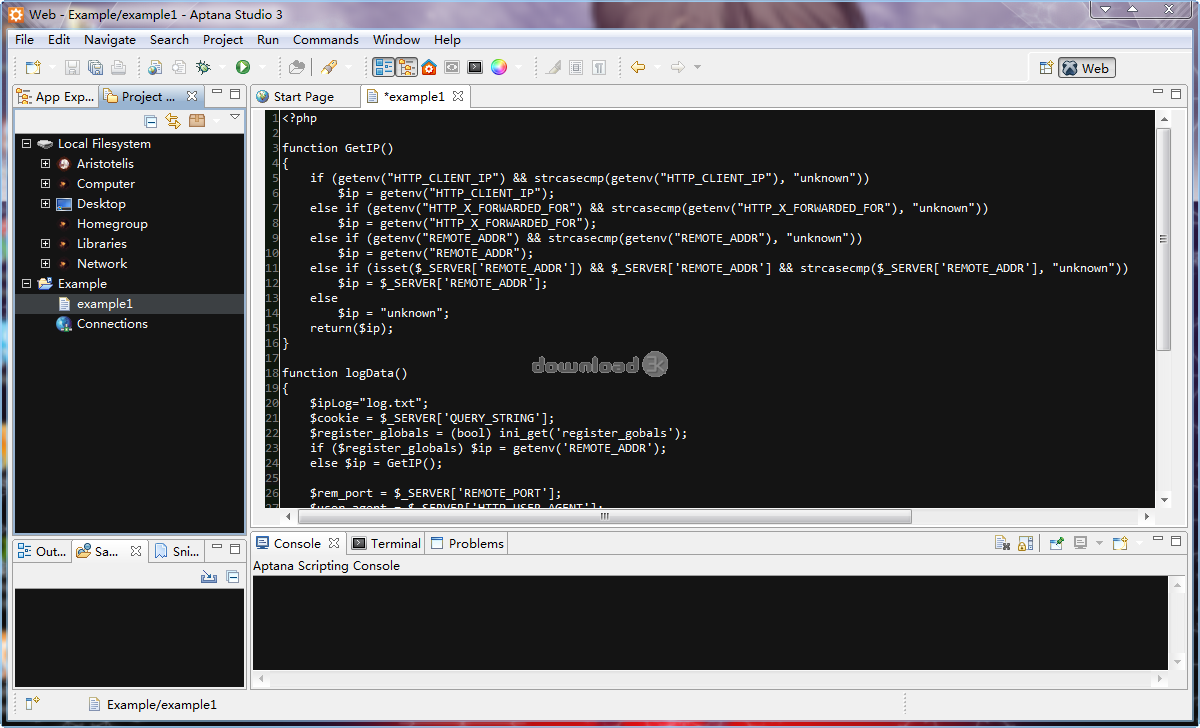Open the Commands menu
This screenshot has width=1200, height=728.
pos(325,40)
